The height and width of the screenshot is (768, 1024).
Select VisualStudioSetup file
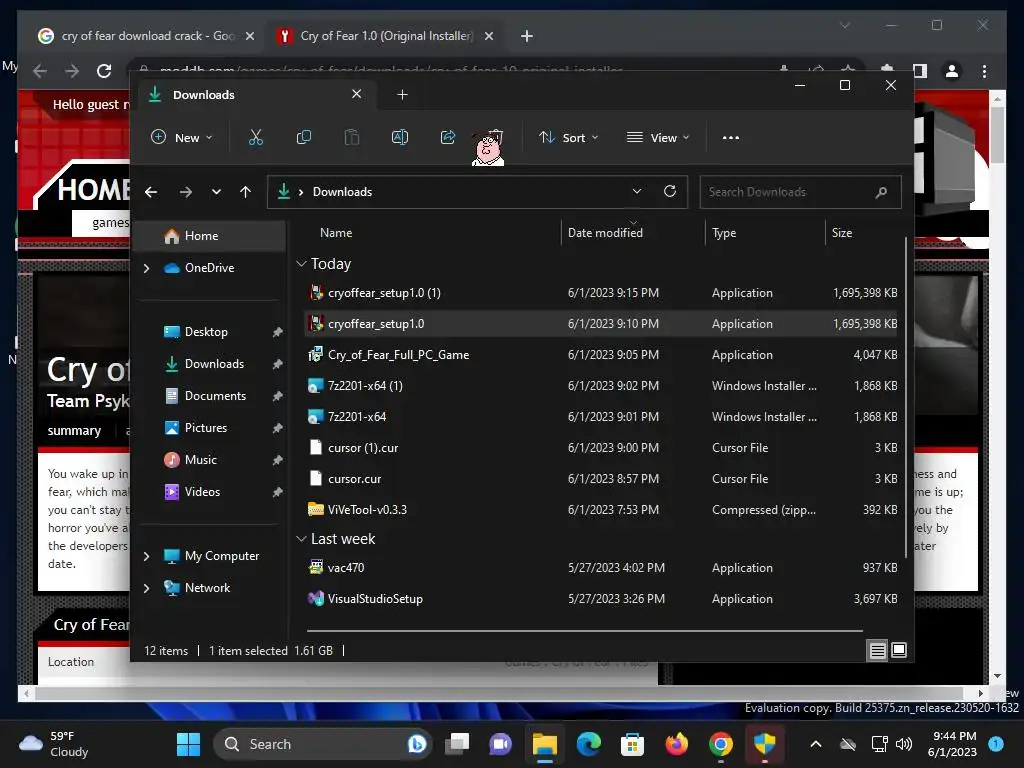pos(601,599)
